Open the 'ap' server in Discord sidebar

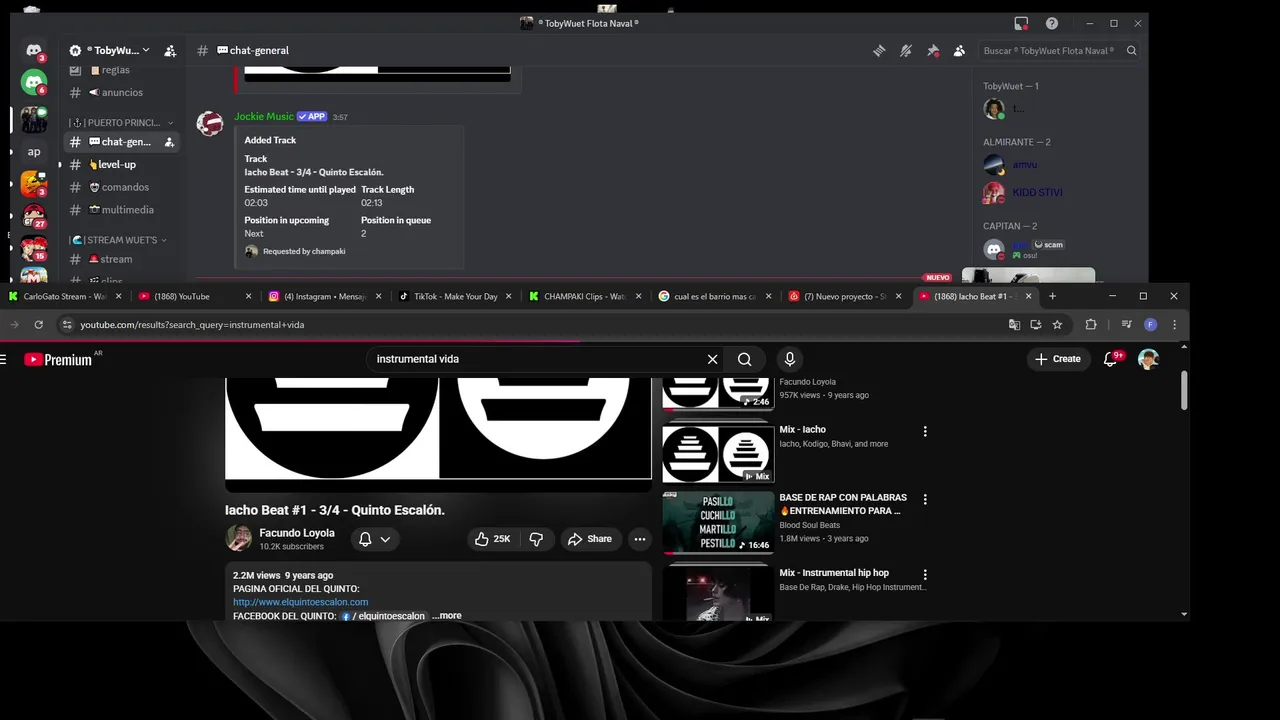pyautogui.click(x=34, y=152)
